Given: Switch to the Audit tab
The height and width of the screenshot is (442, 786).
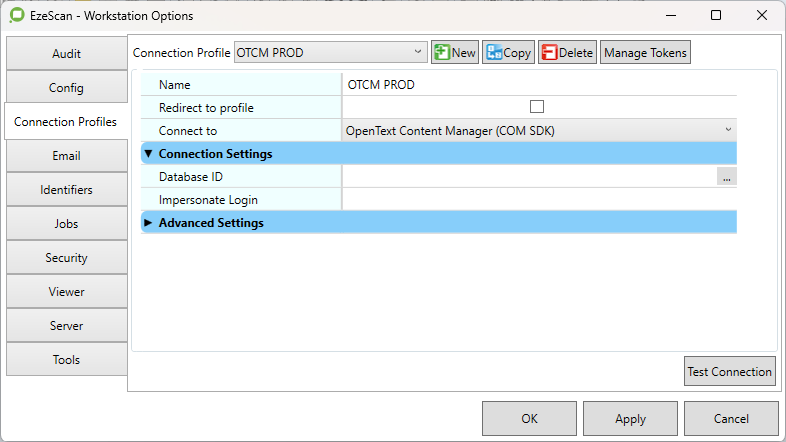Looking at the screenshot, I should coord(66,54).
